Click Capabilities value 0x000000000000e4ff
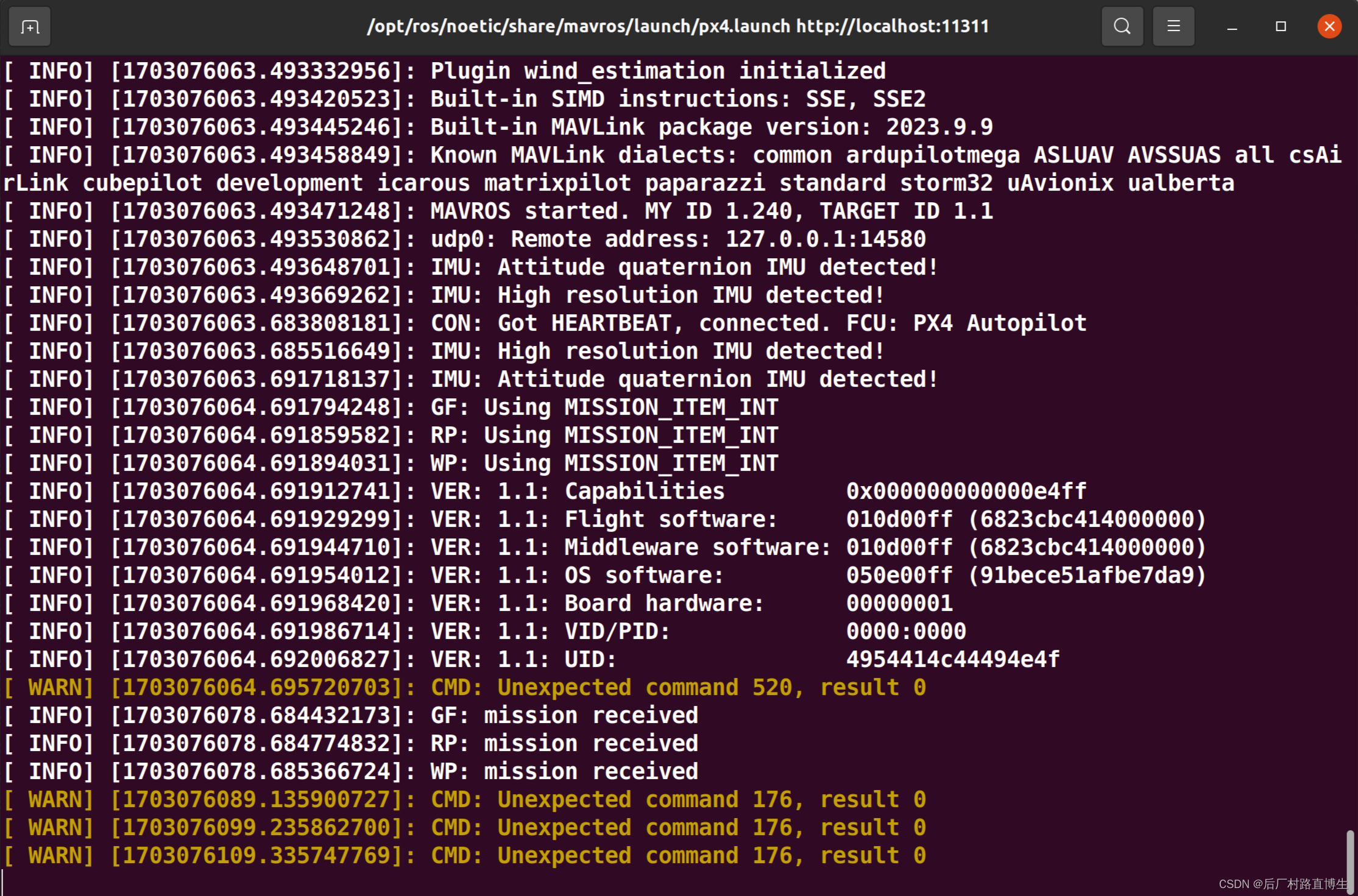The image size is (1358, 896). (966, 492)
